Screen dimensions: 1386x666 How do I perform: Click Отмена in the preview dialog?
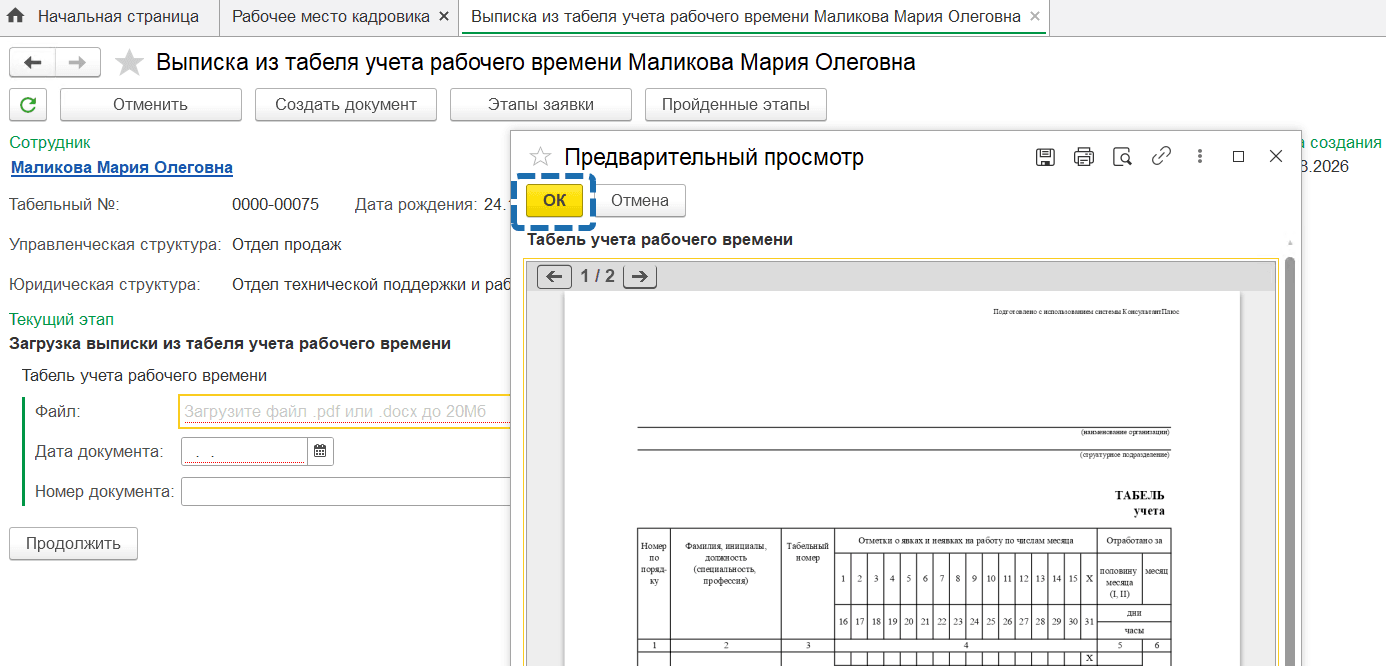(x=640, y=200)
